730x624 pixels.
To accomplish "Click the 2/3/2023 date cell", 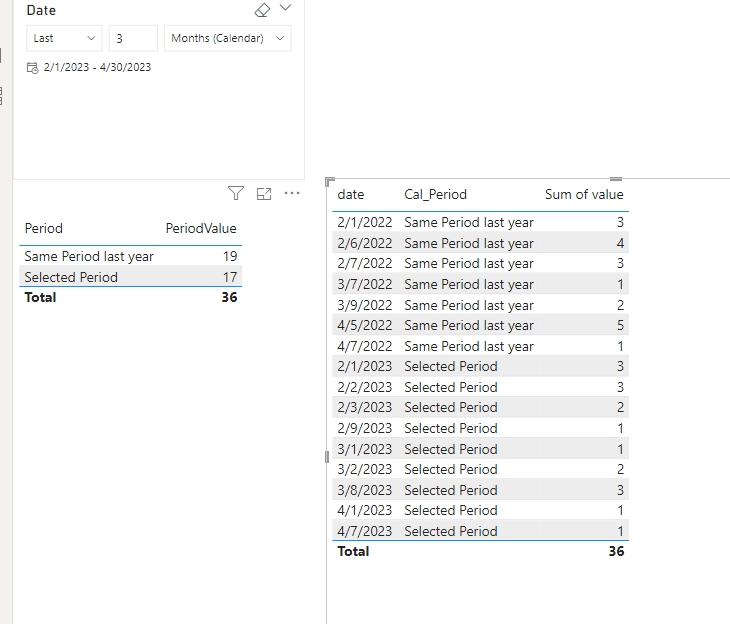I will [x=365, y=407].
